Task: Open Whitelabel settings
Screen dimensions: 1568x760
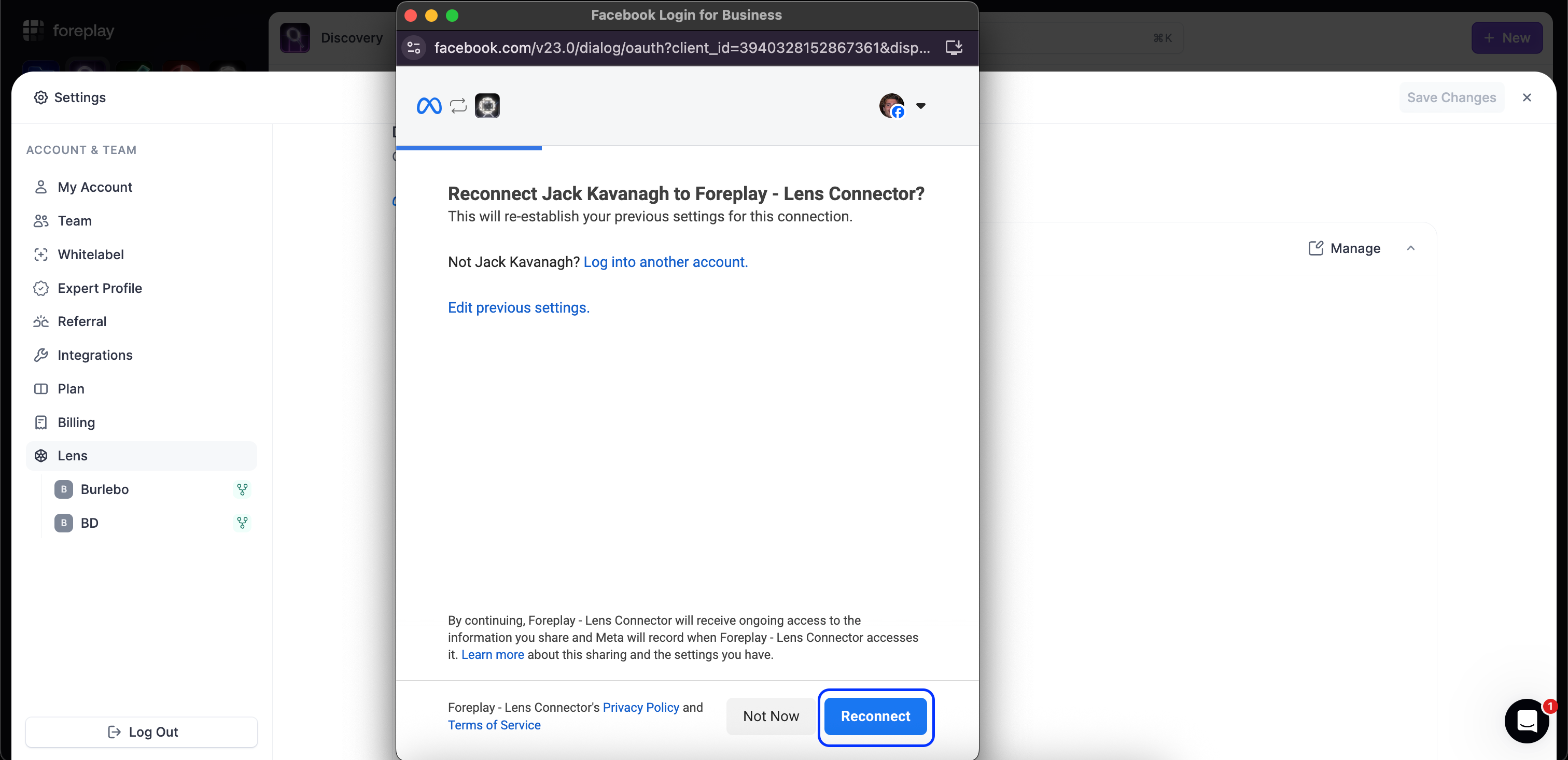Action: tap(141, 255)
